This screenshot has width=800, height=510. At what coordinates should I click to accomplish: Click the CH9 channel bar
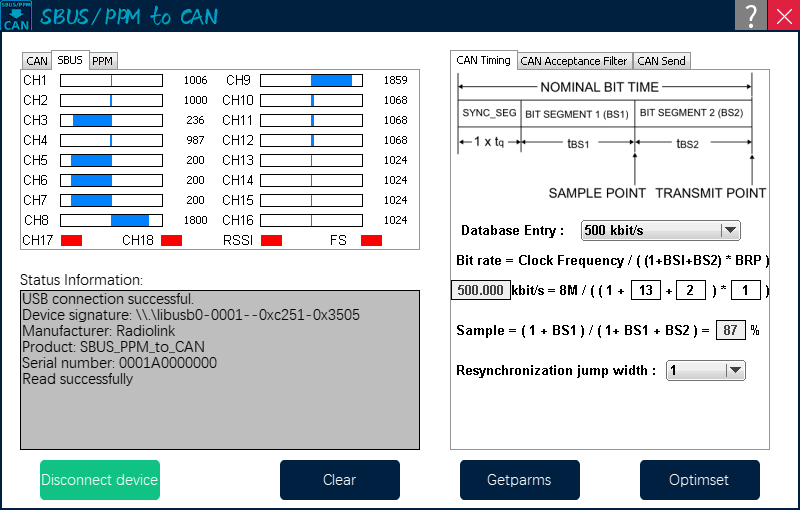[310, 80]
